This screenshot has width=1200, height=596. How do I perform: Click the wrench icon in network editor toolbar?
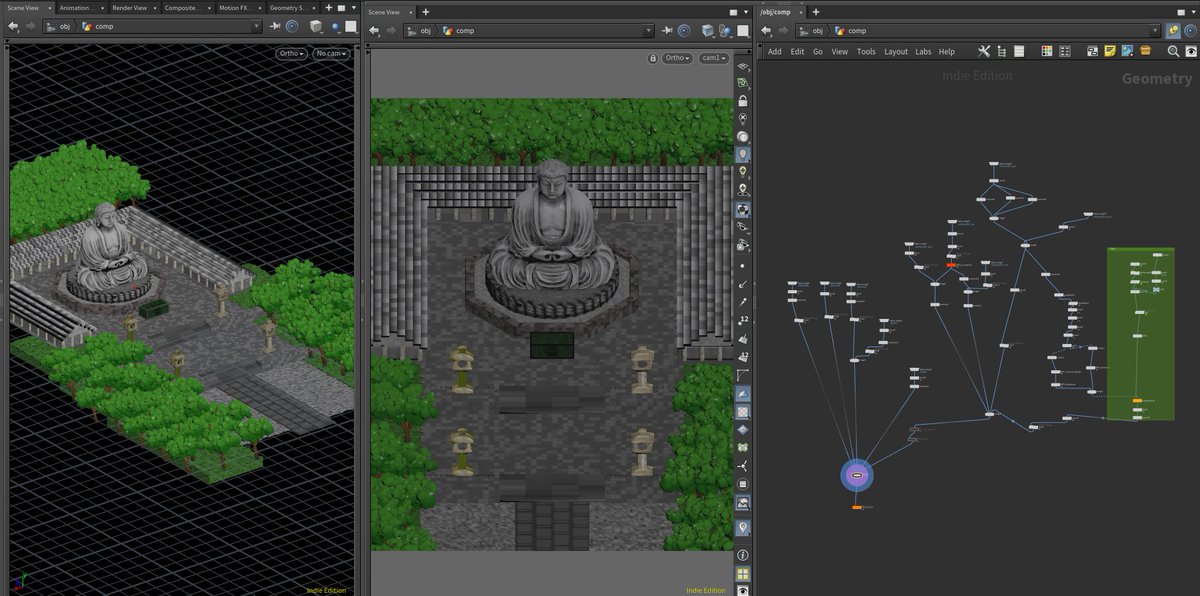pos(984,51)
